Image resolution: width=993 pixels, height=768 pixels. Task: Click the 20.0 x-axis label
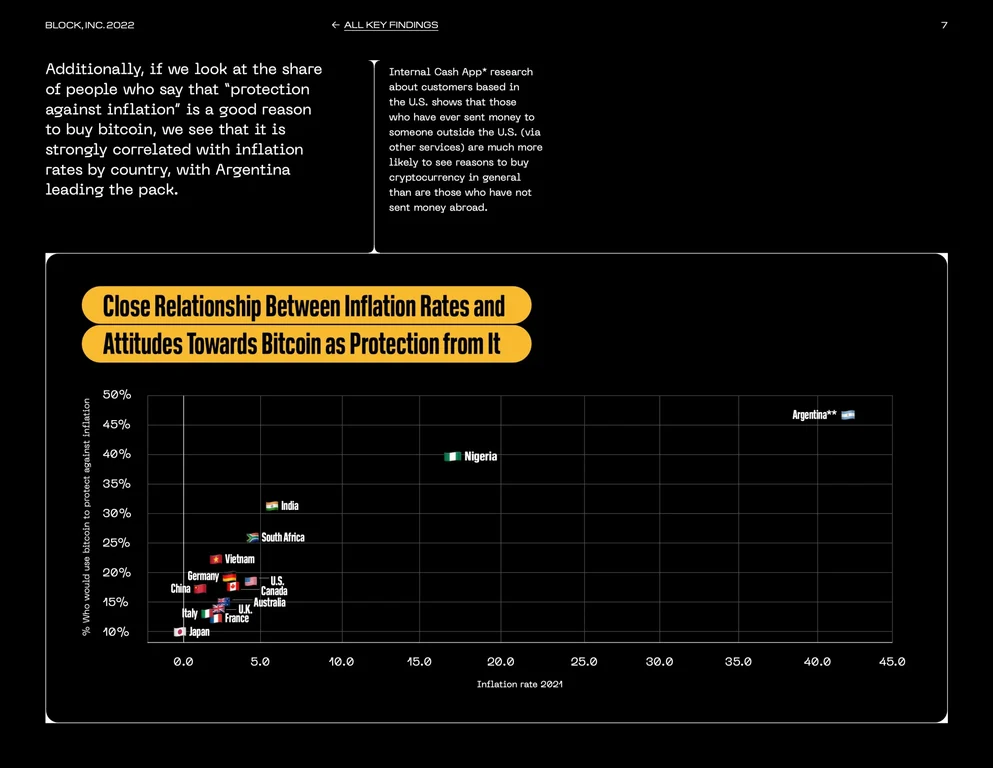click(x=500, y=662)
